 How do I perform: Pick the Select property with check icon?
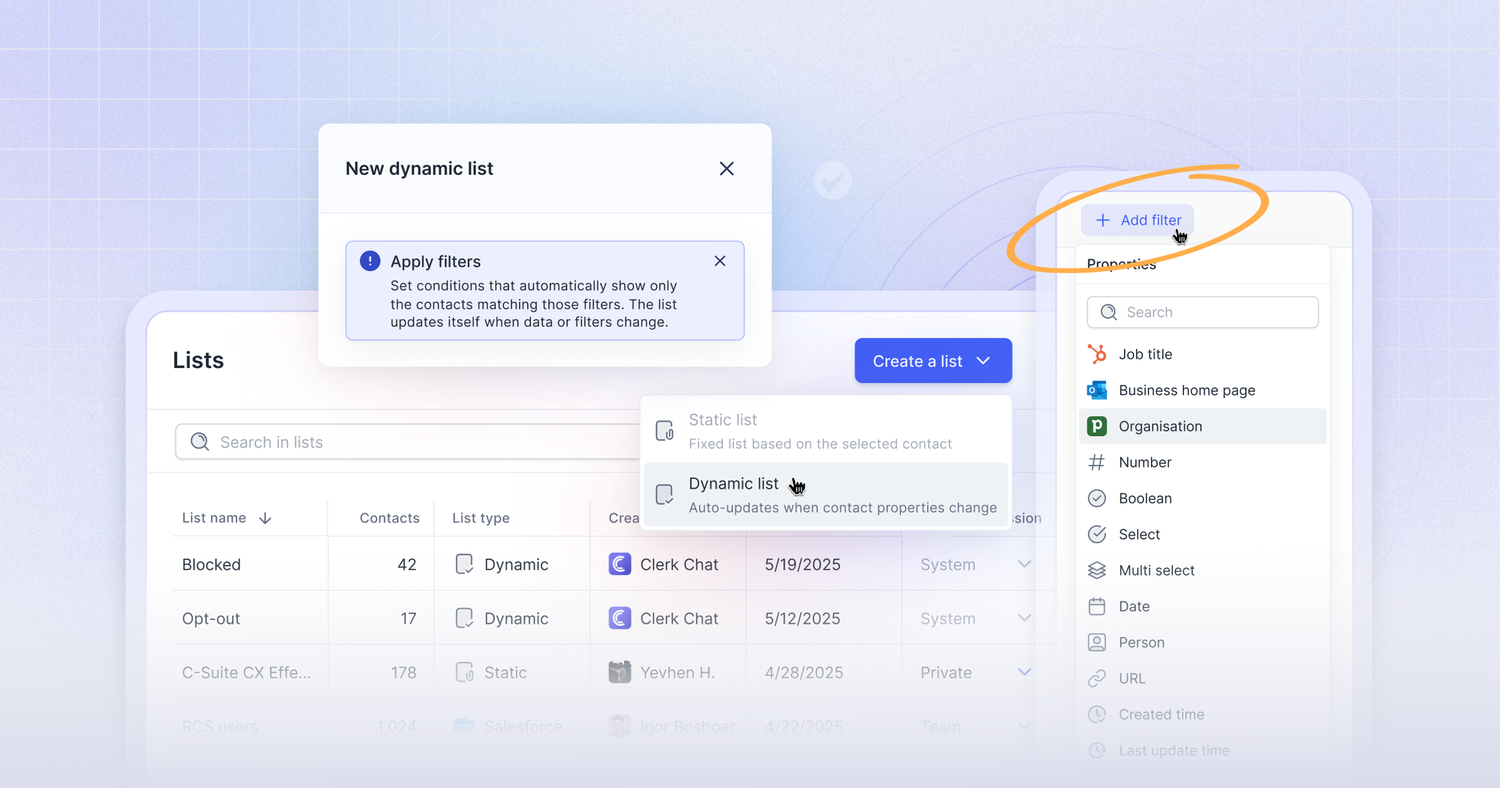click(x=1139, y=534)
